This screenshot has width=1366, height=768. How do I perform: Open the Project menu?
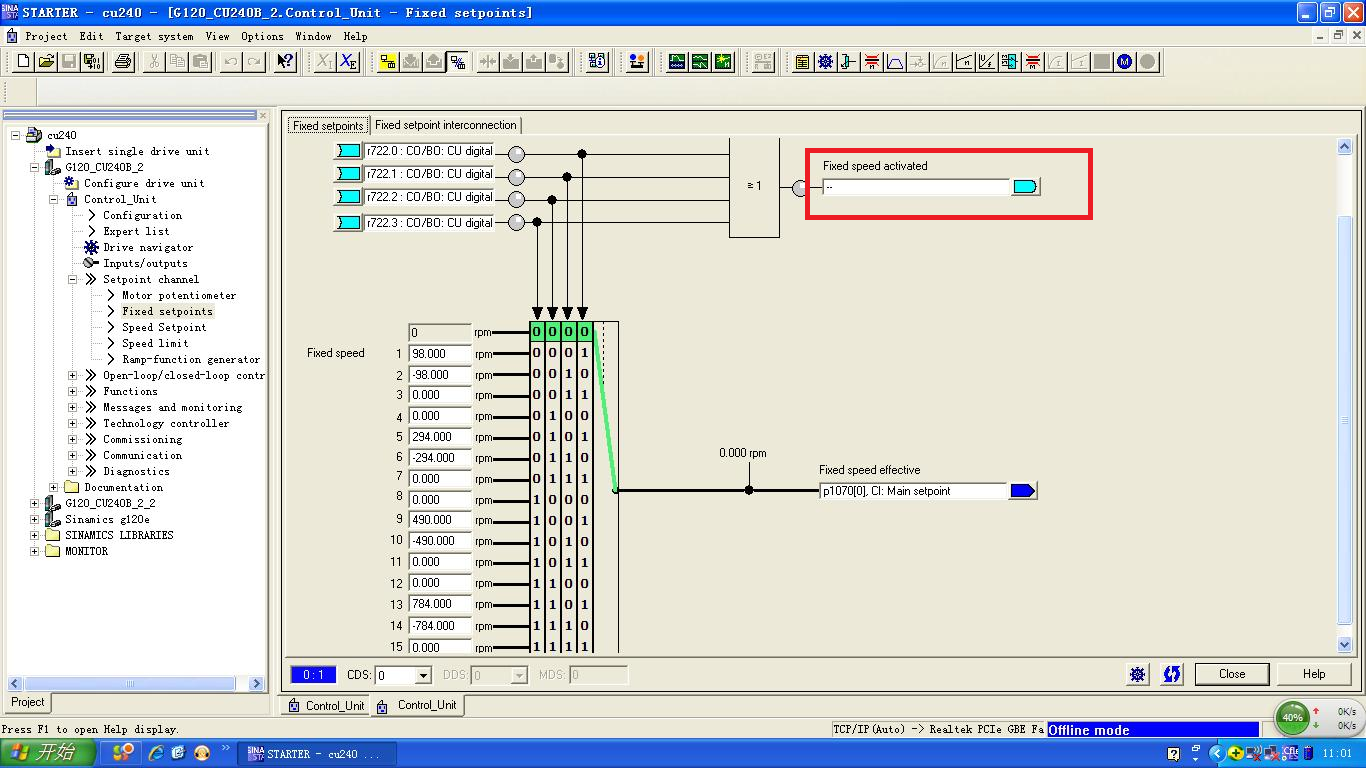pos(46,36)
